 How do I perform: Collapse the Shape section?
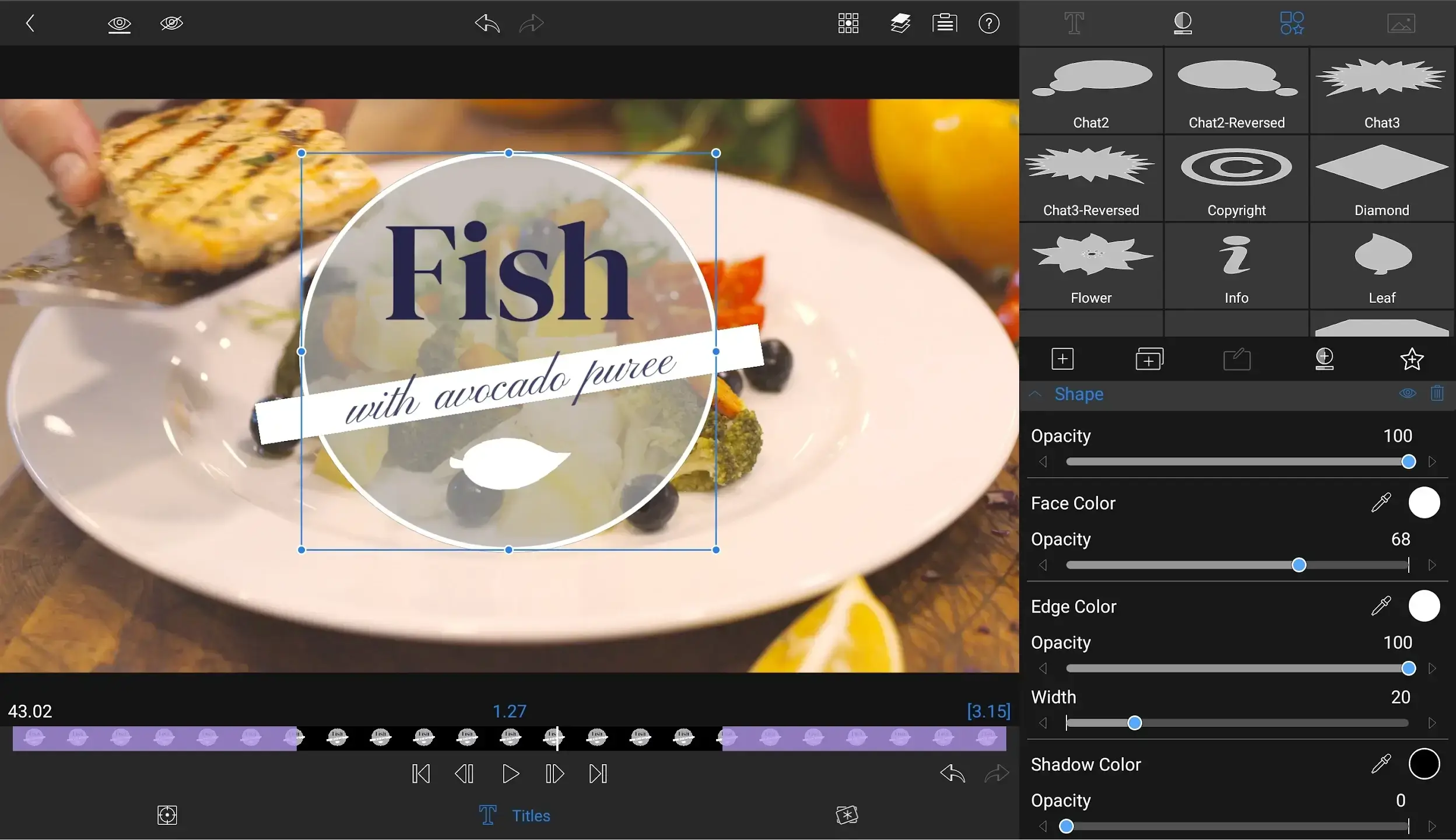[x=1036, y=394]
